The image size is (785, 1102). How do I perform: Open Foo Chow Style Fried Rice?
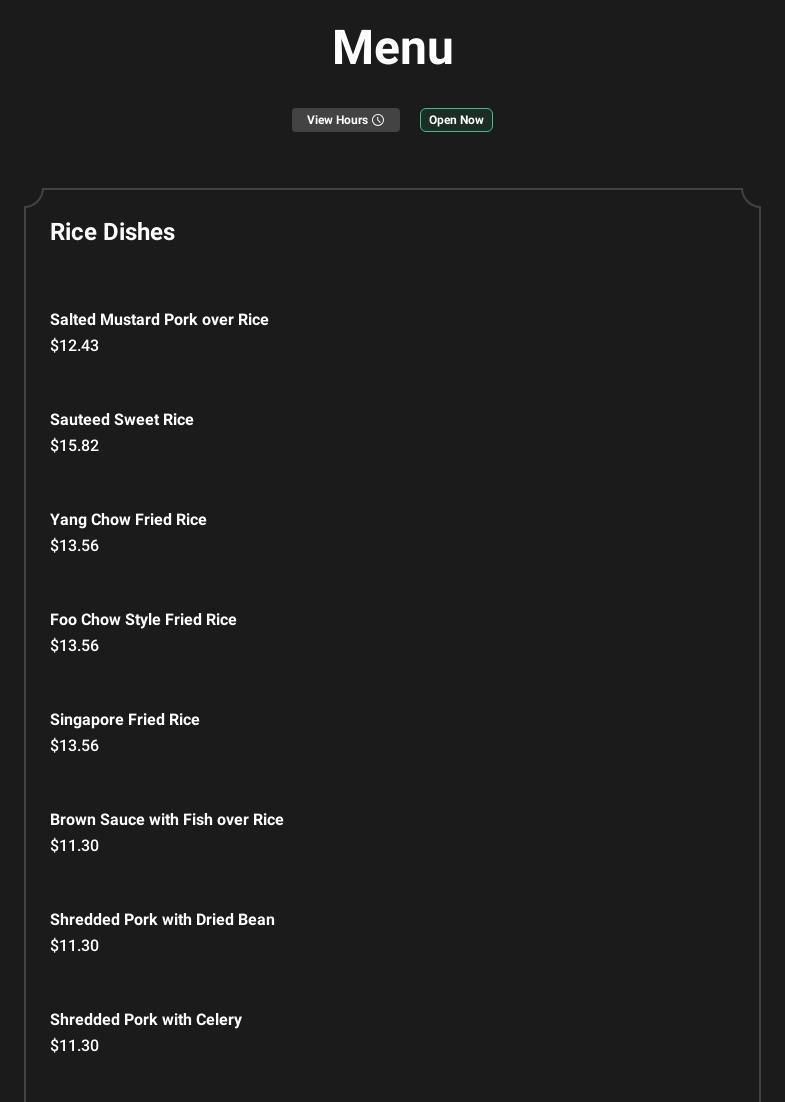143,620
